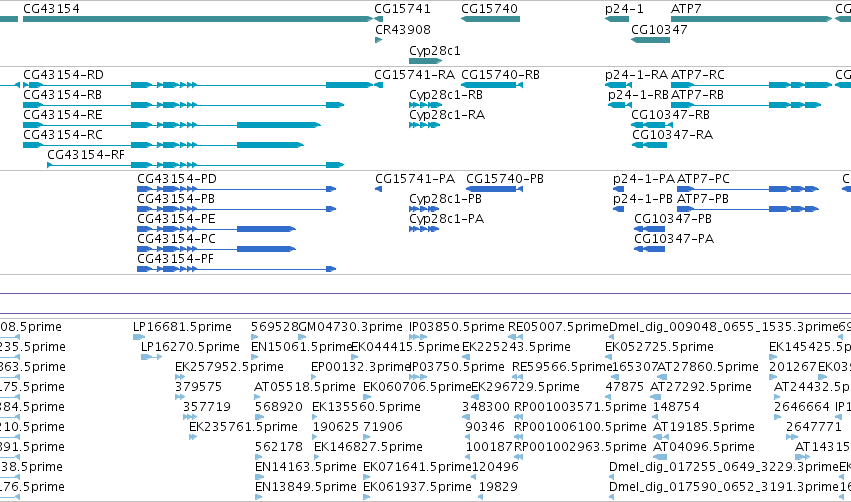
Task: Click protein CG43154-PB label
Action: 176,199
